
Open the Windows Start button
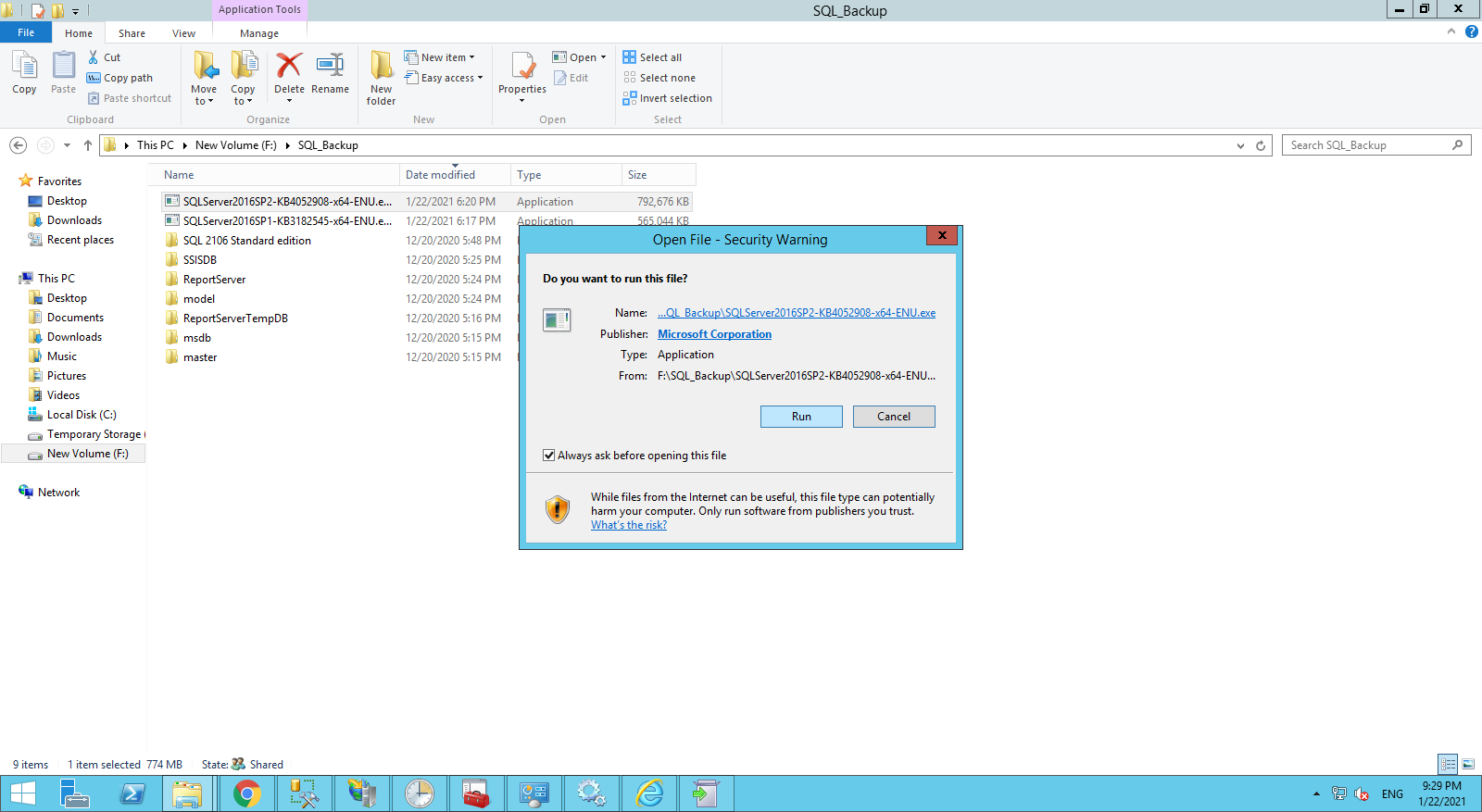pyautogui.click(x=22, y=793)
